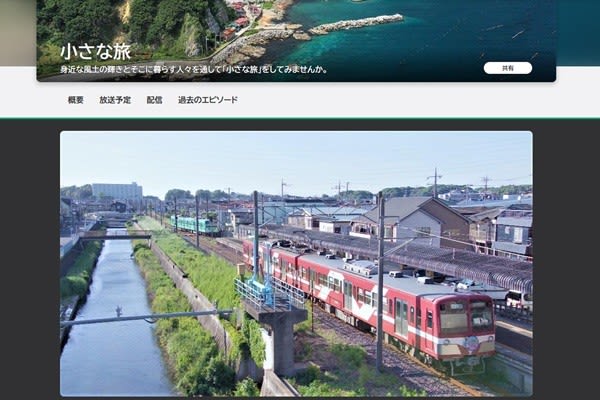Click the 小さな旅 program title
The height and width of the screenshot is (400, 600).
(x=96, y=52)
